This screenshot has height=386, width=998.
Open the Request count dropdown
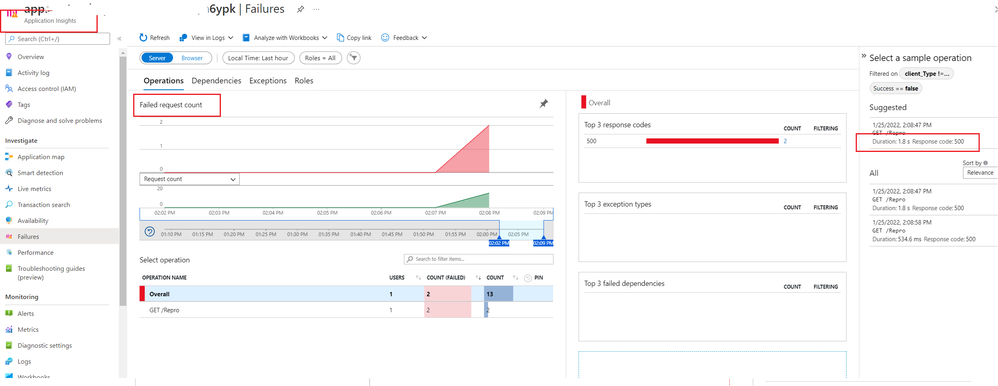(189, 180)
